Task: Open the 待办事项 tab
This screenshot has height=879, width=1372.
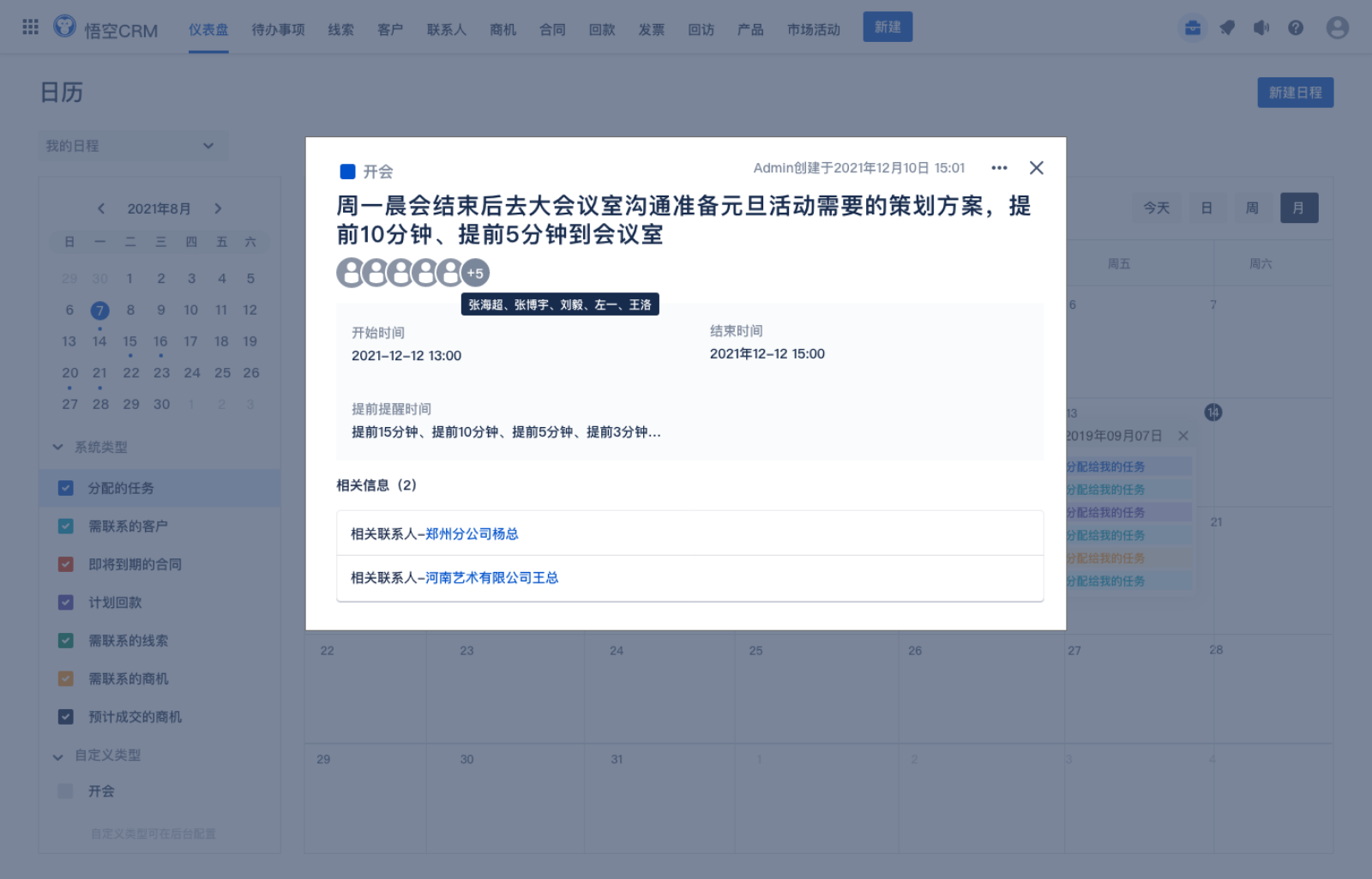Action: coord(278,30)
